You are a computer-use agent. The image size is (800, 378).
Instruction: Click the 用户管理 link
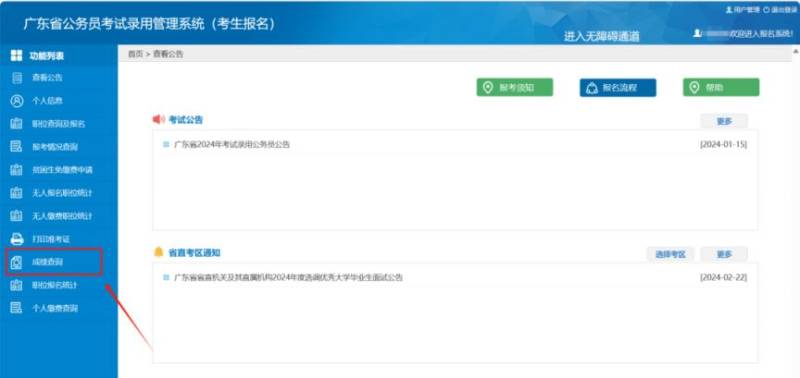(746, 10)
